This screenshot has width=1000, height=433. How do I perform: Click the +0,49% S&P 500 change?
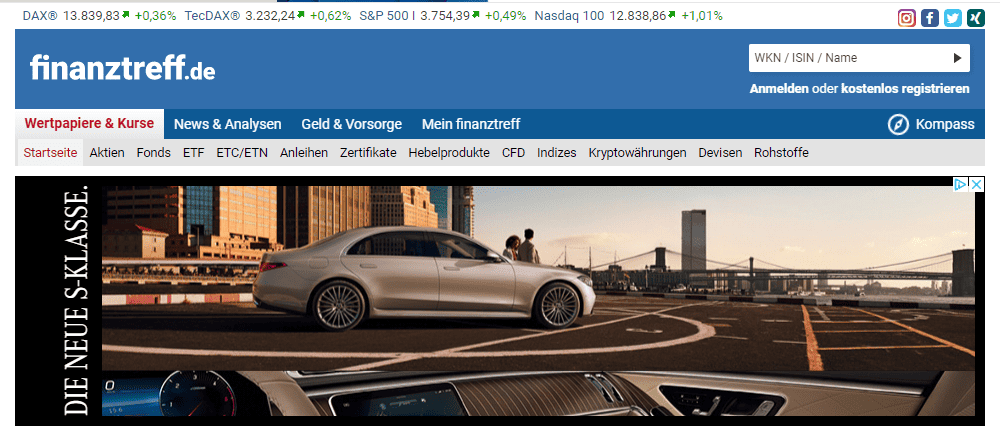coord(506,16)
